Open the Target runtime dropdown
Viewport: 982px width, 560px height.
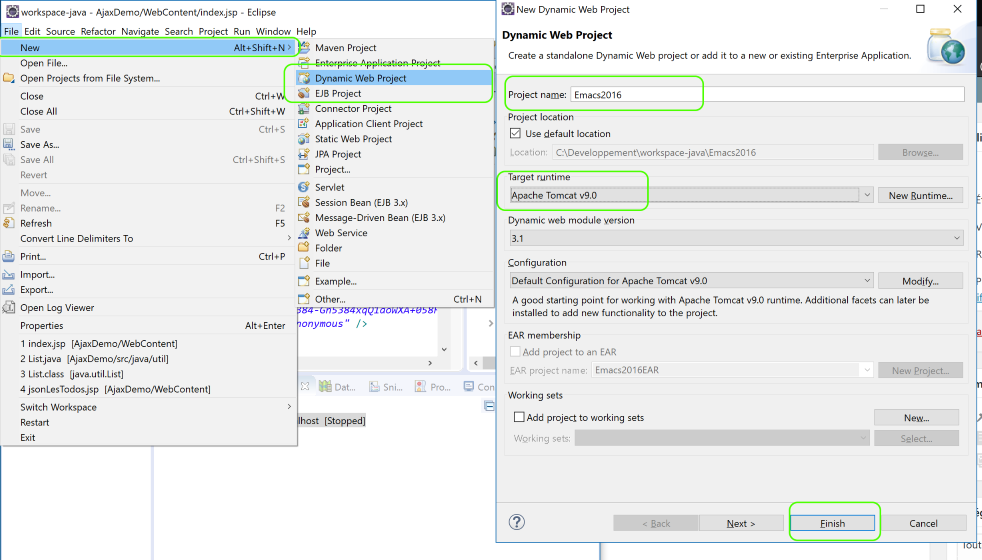click(867, 195)
